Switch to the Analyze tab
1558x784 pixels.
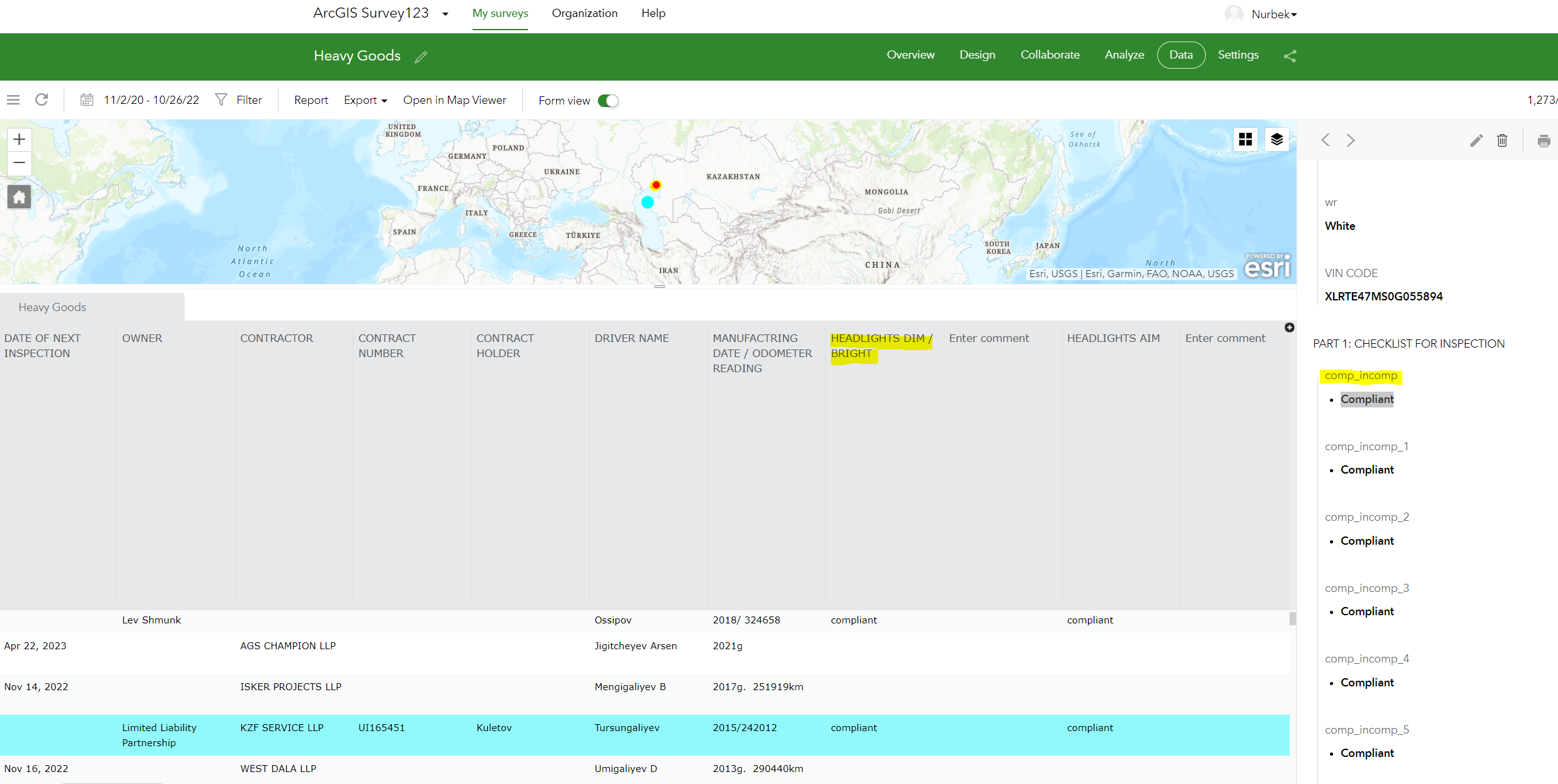click(x=1125, y=55)
